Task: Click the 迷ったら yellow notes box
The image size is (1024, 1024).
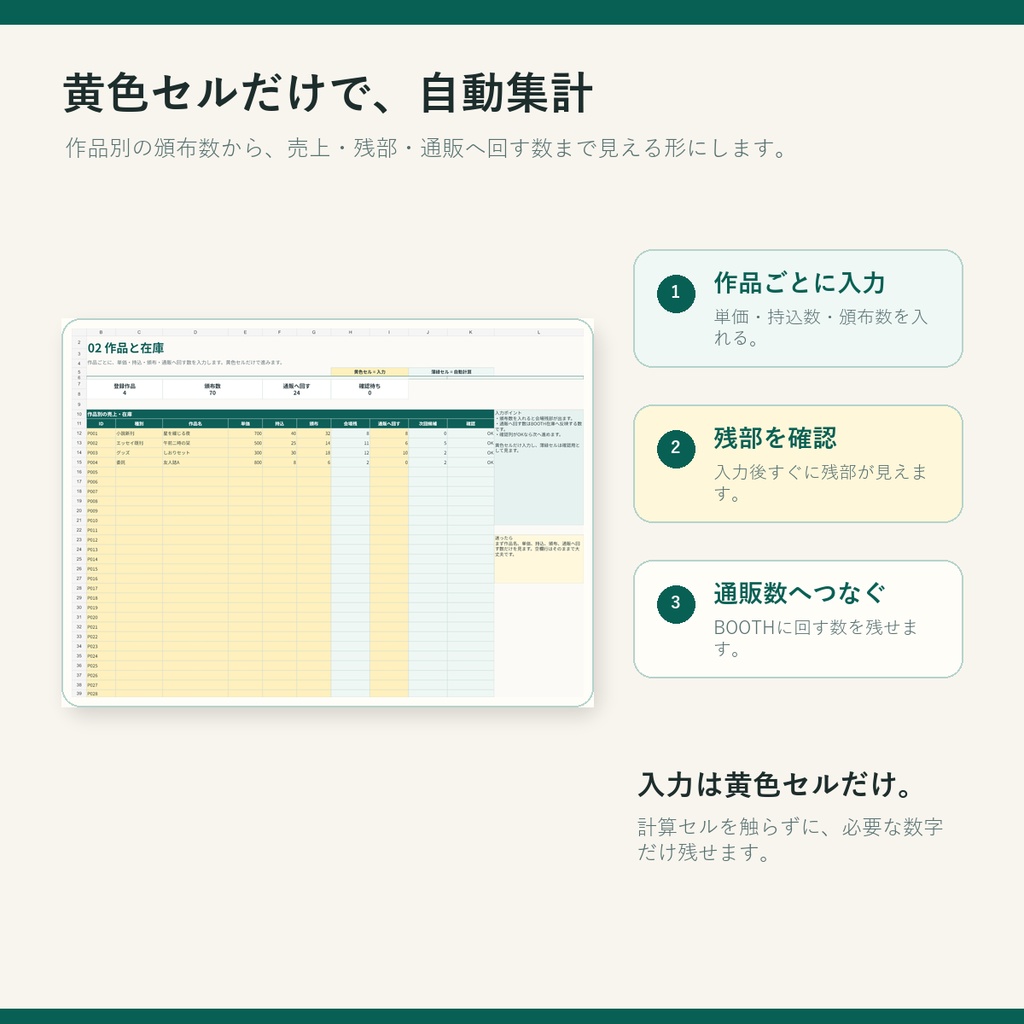Action: point(539,559)
